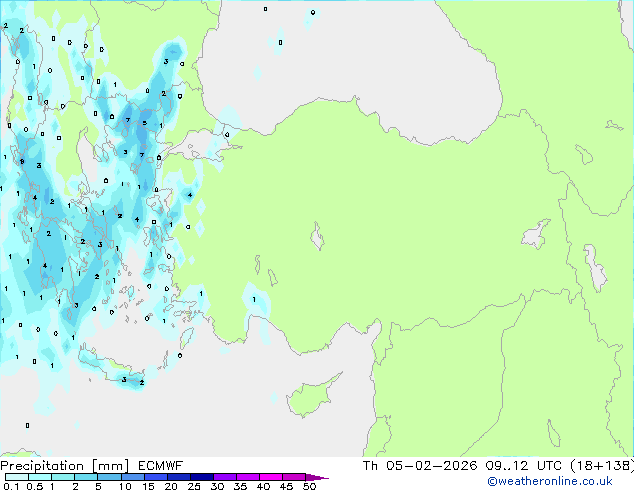
Task: Select the 2–5 mm legend color box
Action: (x=86, y=477)
